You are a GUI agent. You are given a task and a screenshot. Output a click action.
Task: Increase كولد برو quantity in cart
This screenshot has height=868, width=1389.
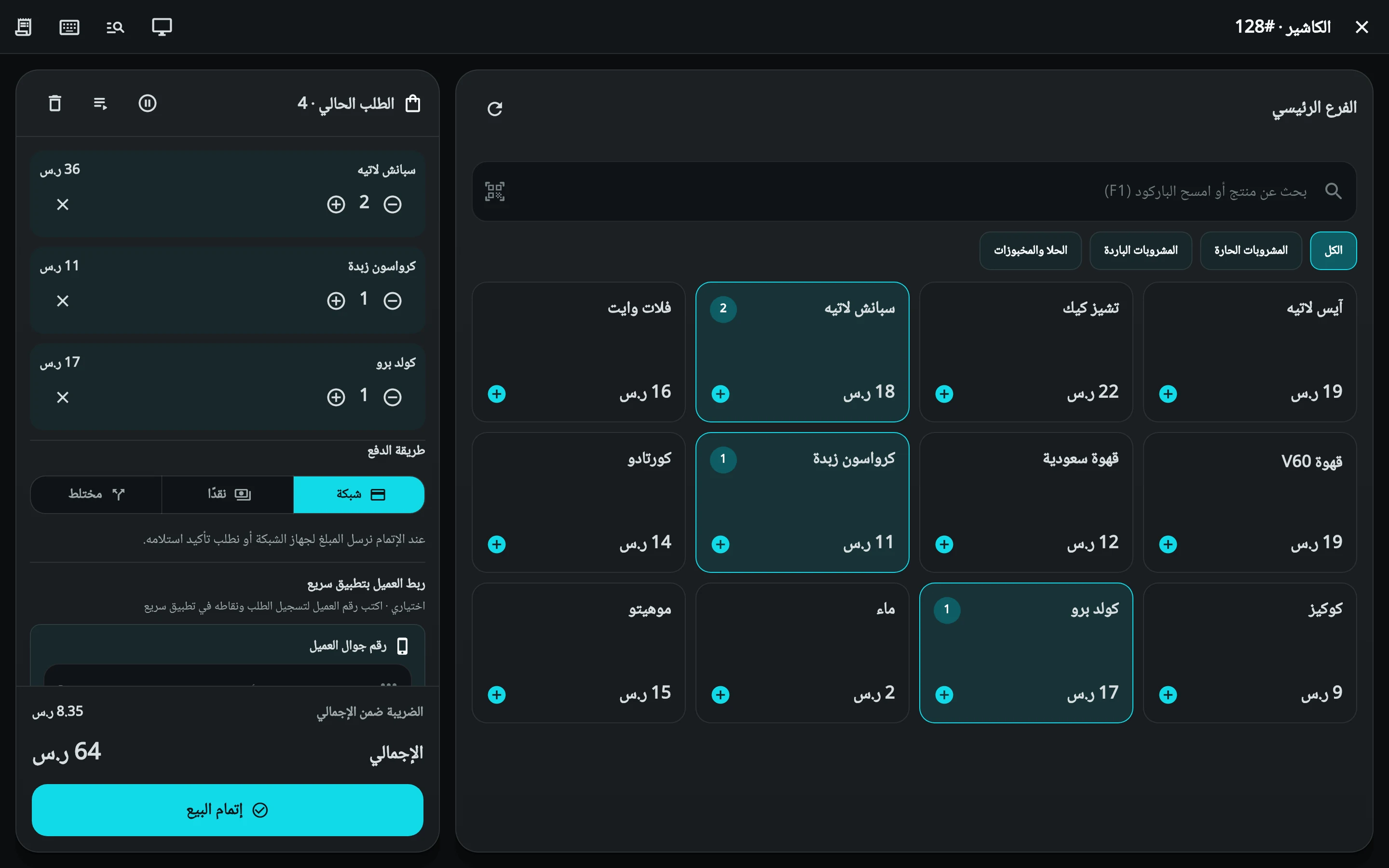pos(336,397)
